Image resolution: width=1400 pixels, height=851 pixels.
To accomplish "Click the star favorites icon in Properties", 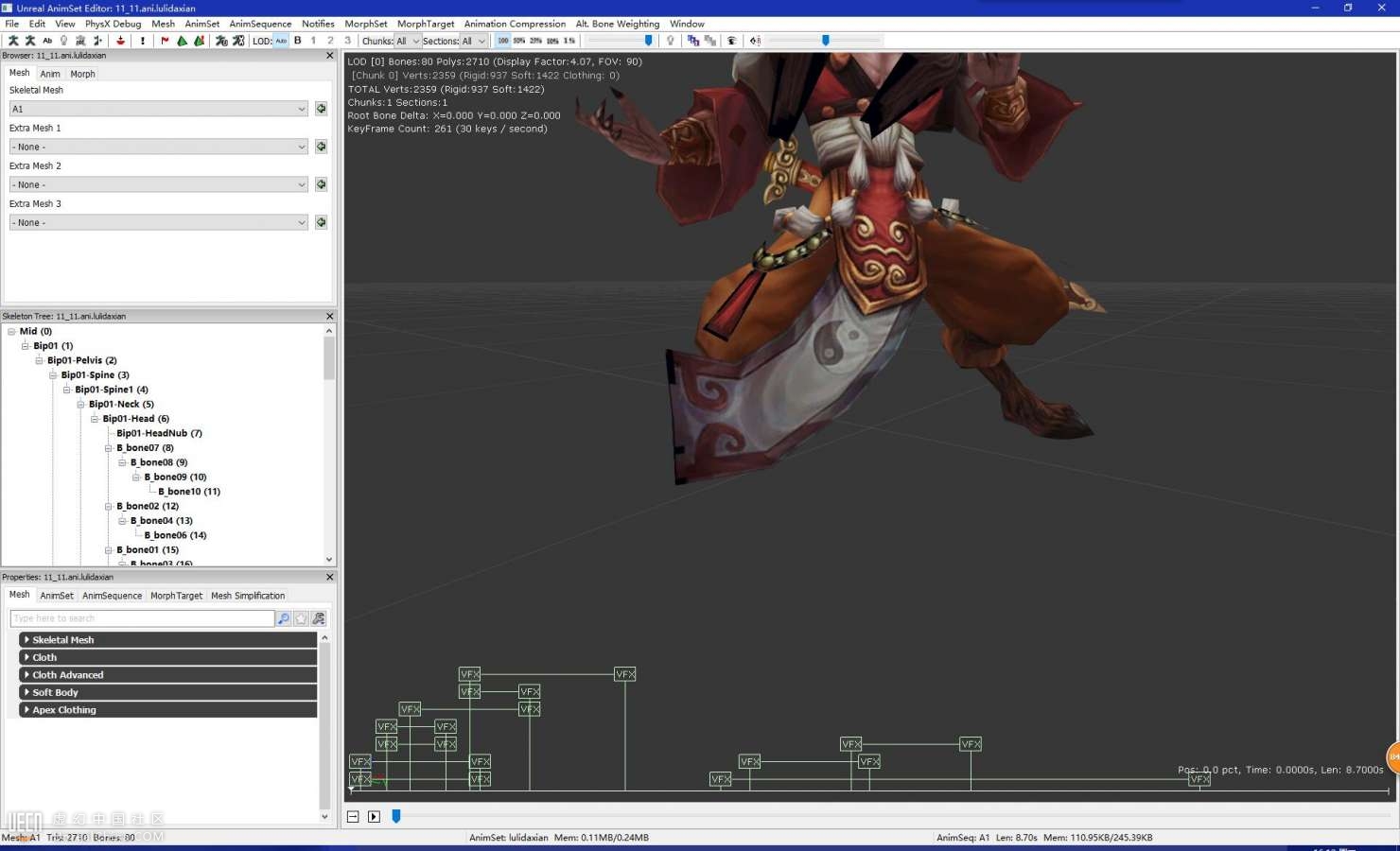I will [301, 618].
